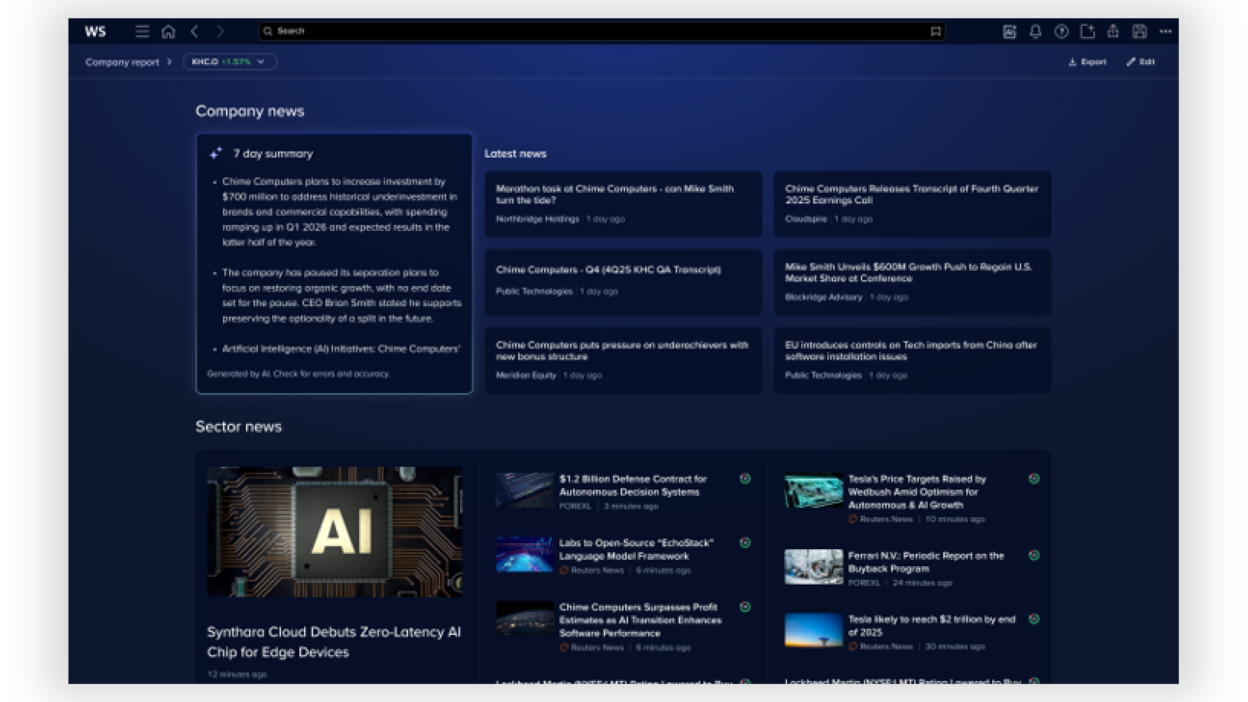The height and width of the screenshot is (702, 1248).
Task: Open Chime Computers Surpasses Profit Estimates headline
Action: point(640,620)
